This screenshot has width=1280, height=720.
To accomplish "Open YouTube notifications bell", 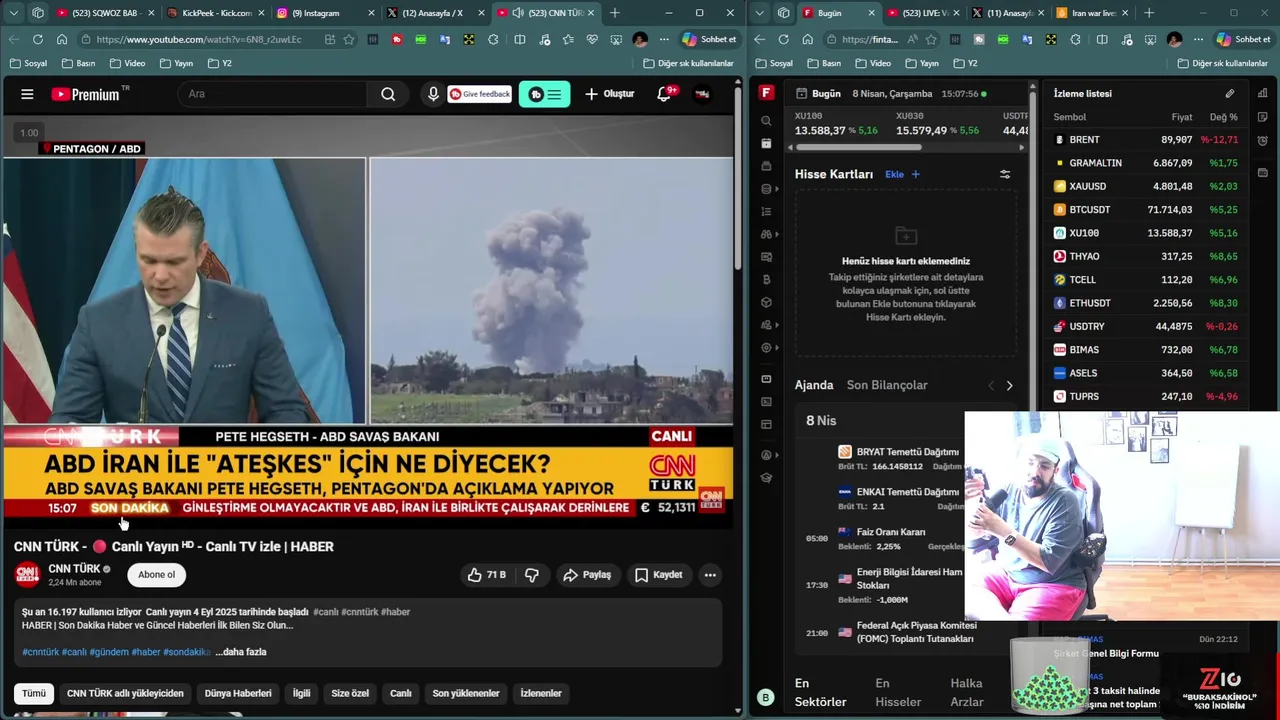I will pos(664,94).
